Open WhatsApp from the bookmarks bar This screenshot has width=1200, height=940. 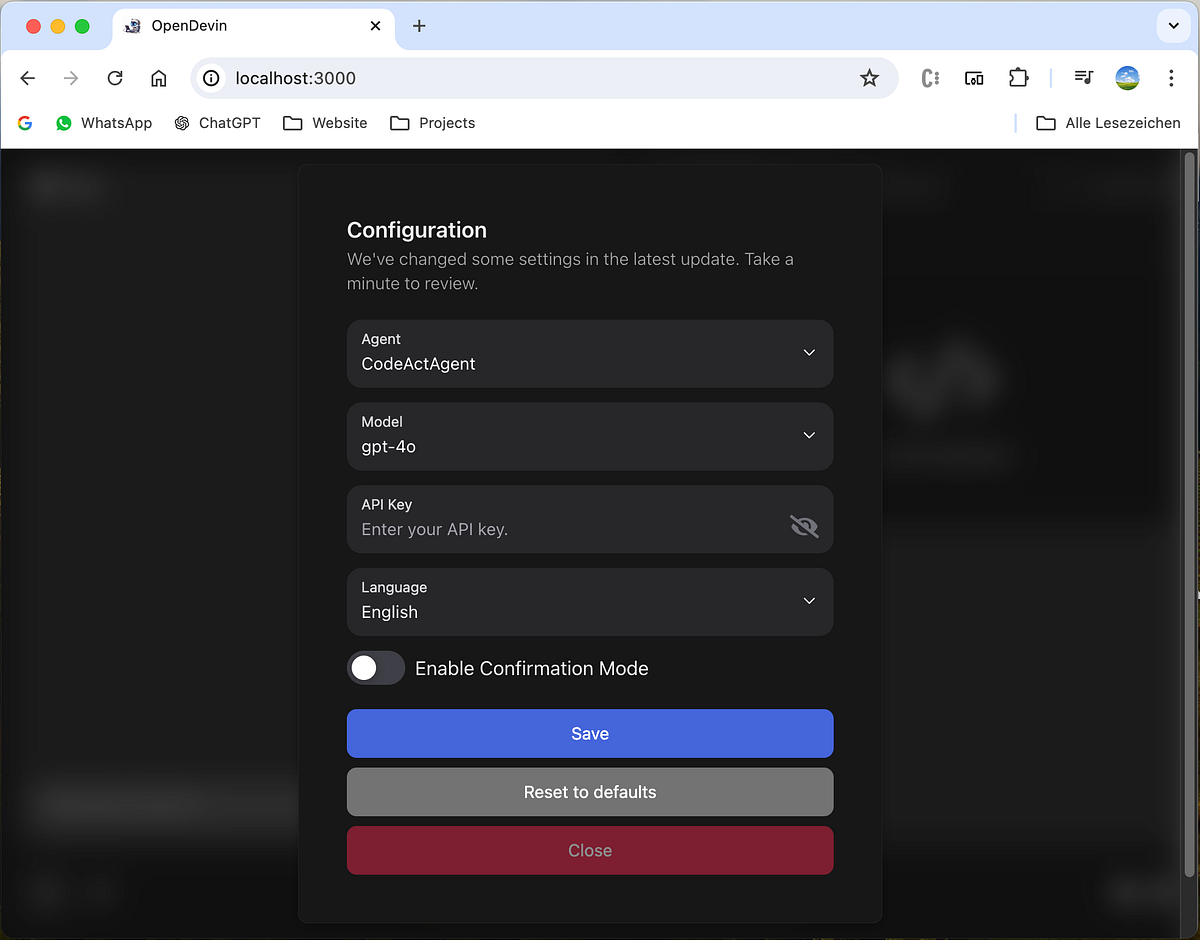[102, 122]
